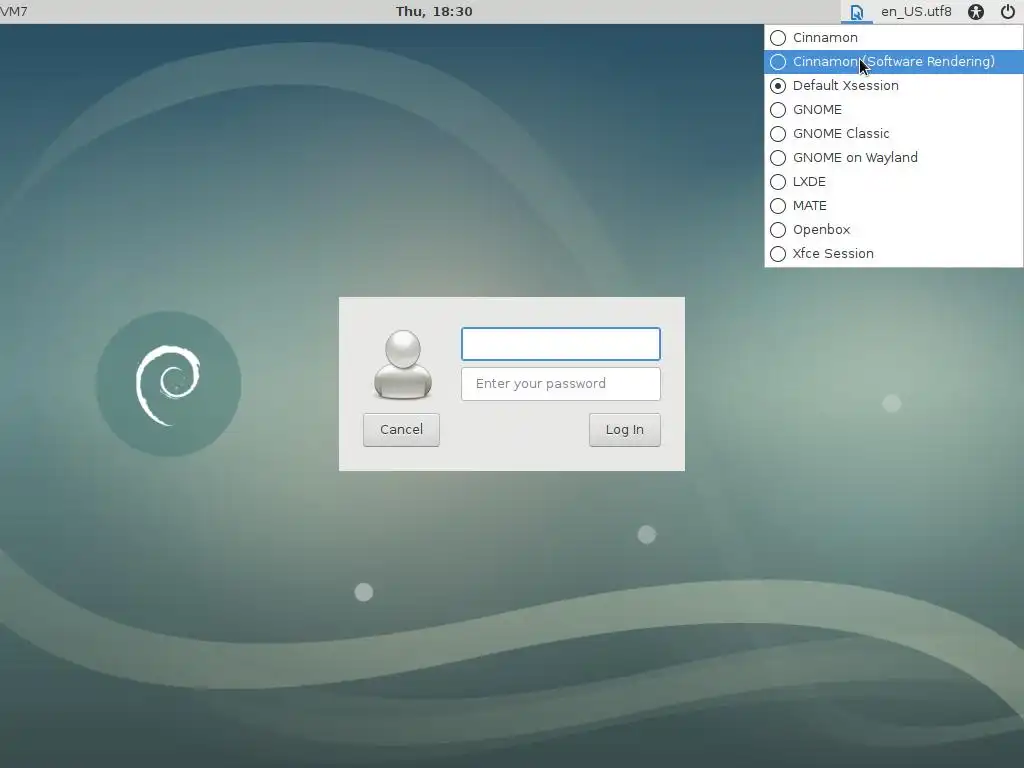Click the Cancel button
Image resolution: width=1024 pixels, height=768 pixels.
[401, 430]
